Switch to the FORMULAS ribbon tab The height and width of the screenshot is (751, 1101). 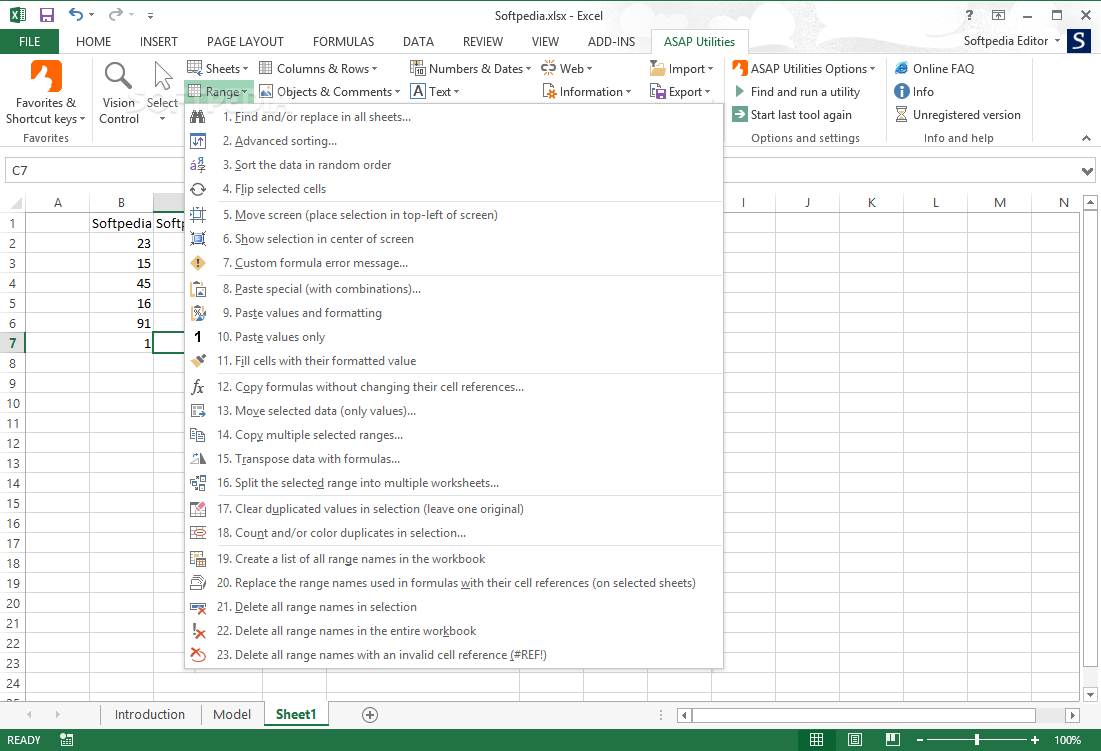(343, 41)
